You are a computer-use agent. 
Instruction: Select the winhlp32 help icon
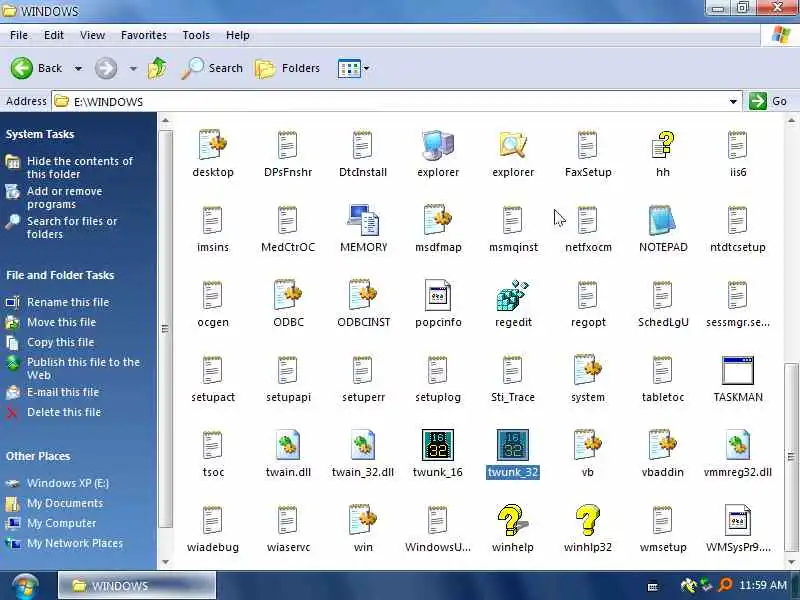[x=587, y=520]
